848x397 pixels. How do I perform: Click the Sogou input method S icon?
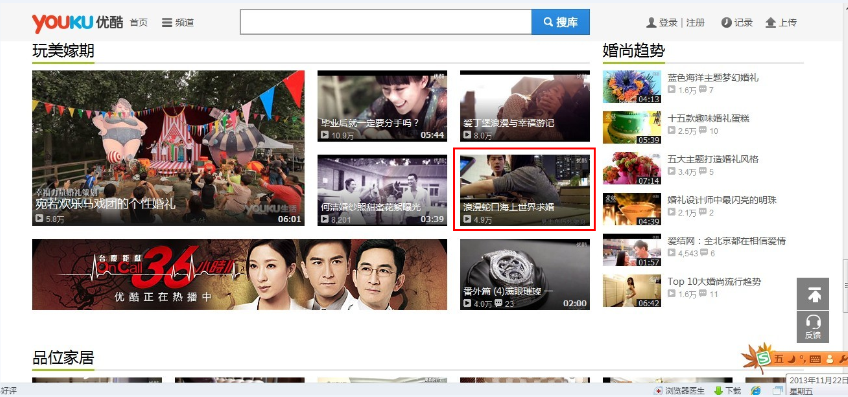[764, 358]
